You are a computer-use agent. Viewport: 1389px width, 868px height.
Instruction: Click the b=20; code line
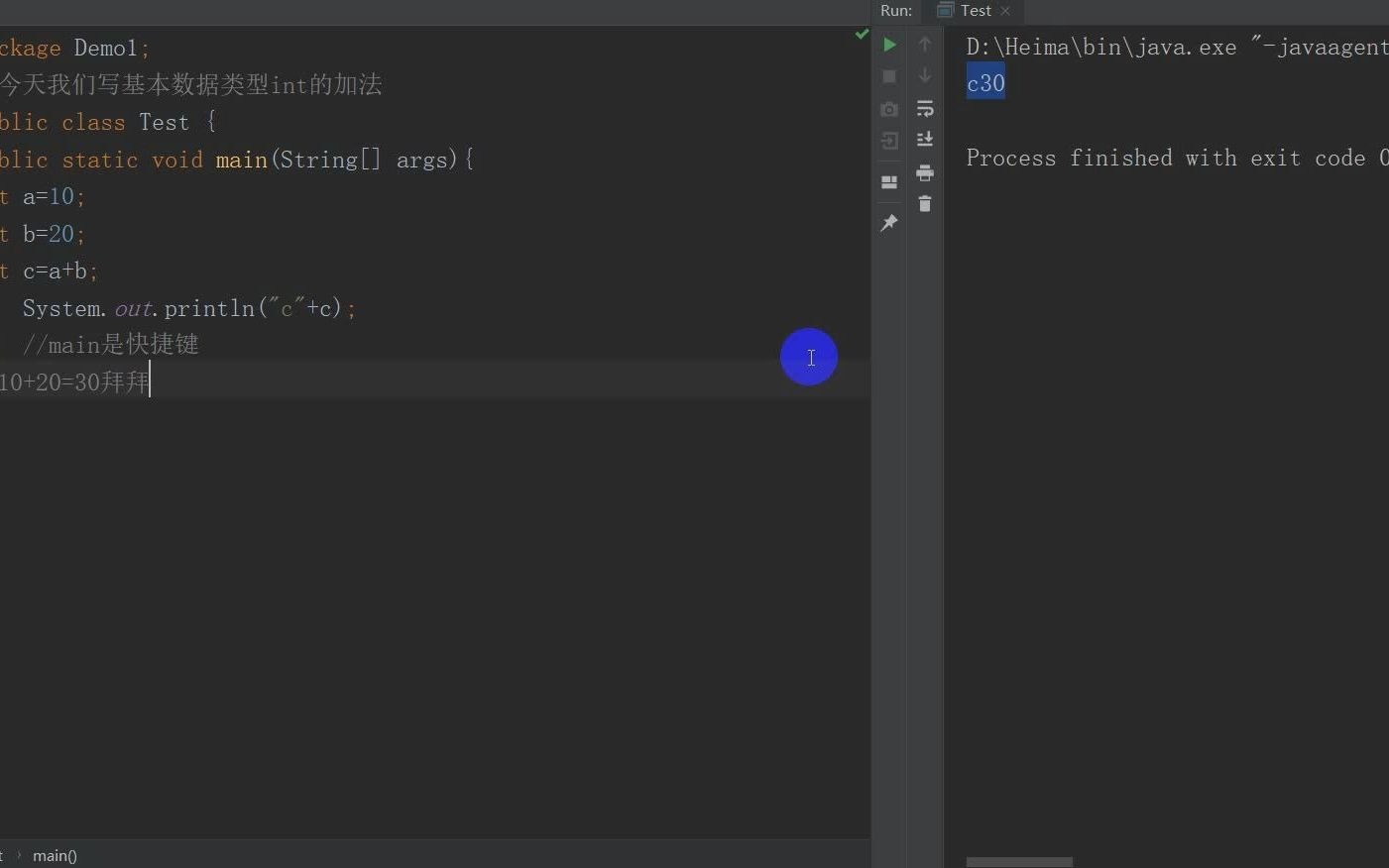pos(43,234)
